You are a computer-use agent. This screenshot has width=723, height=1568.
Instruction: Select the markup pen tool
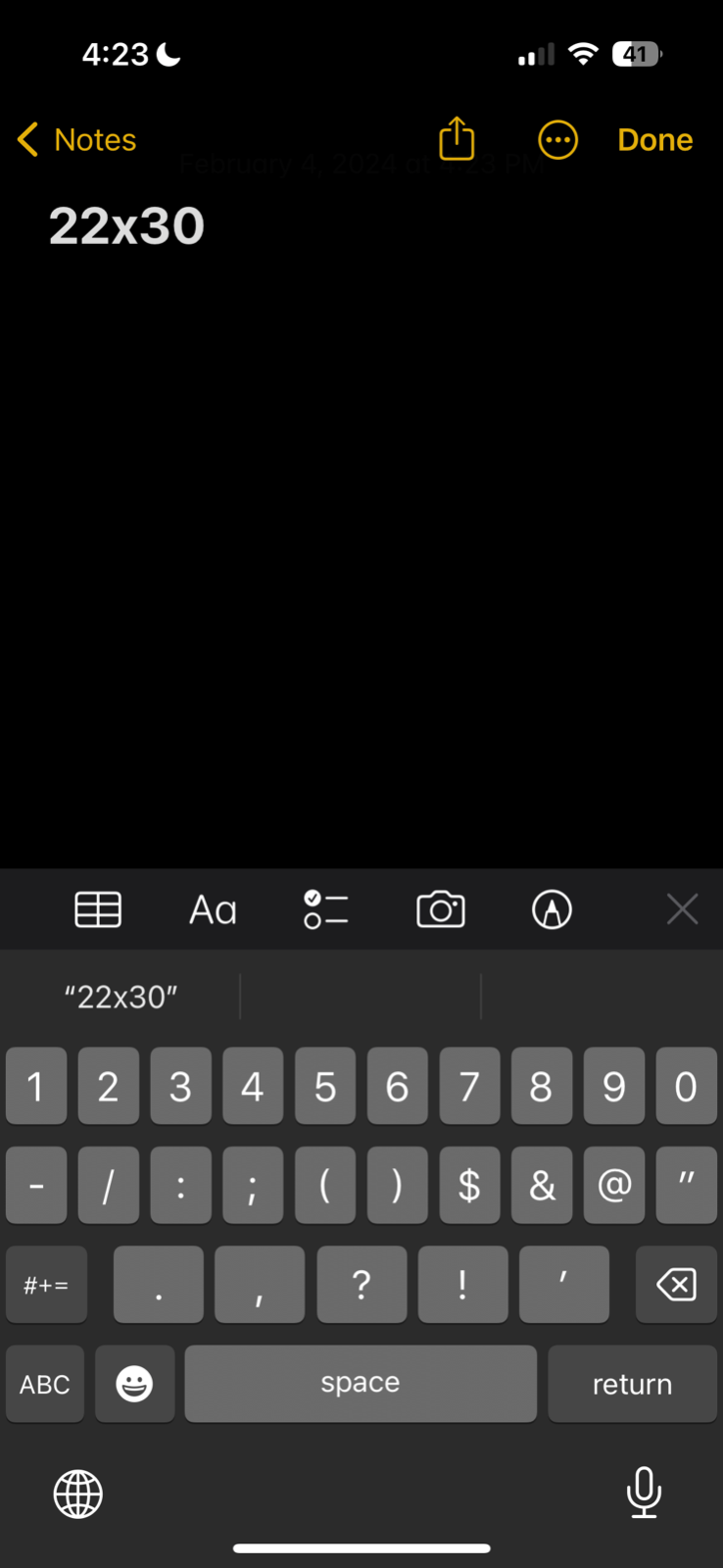tap(553, 909)
